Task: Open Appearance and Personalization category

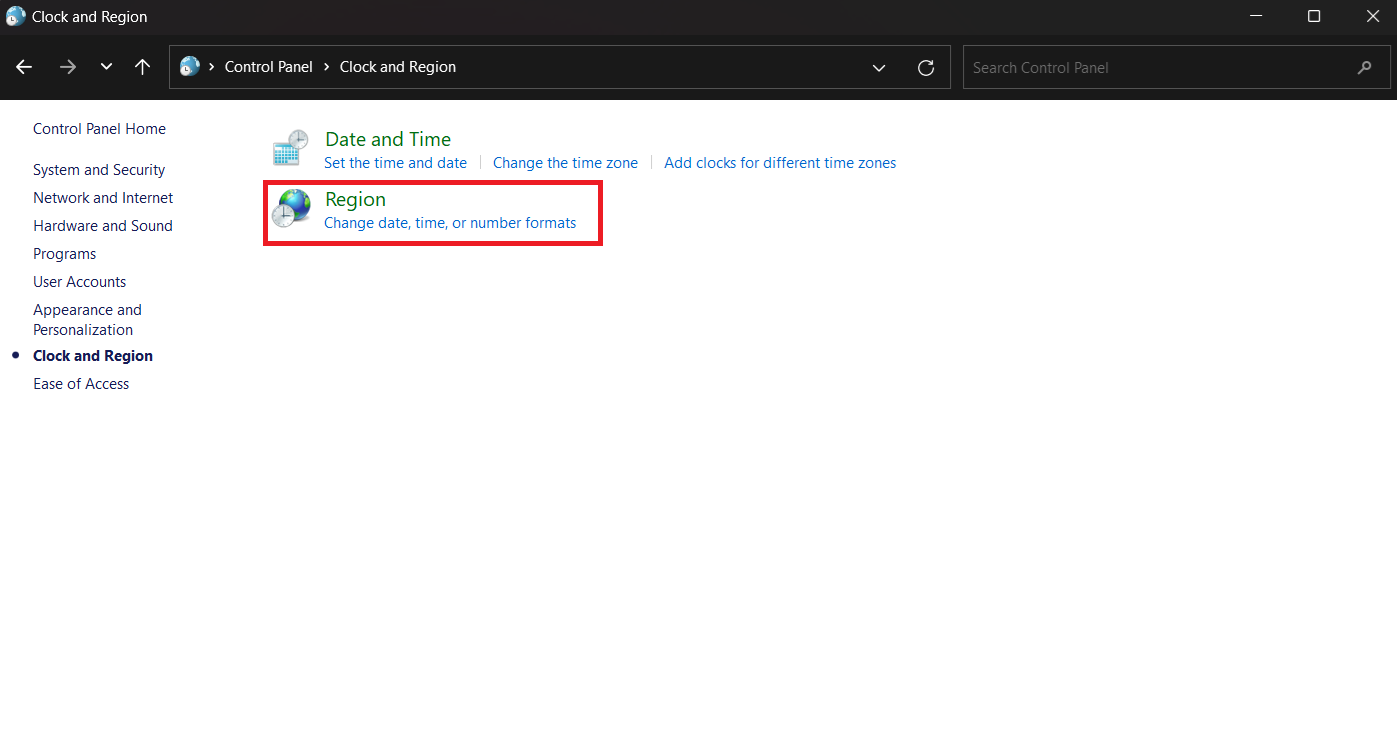Action: [87, 320]
